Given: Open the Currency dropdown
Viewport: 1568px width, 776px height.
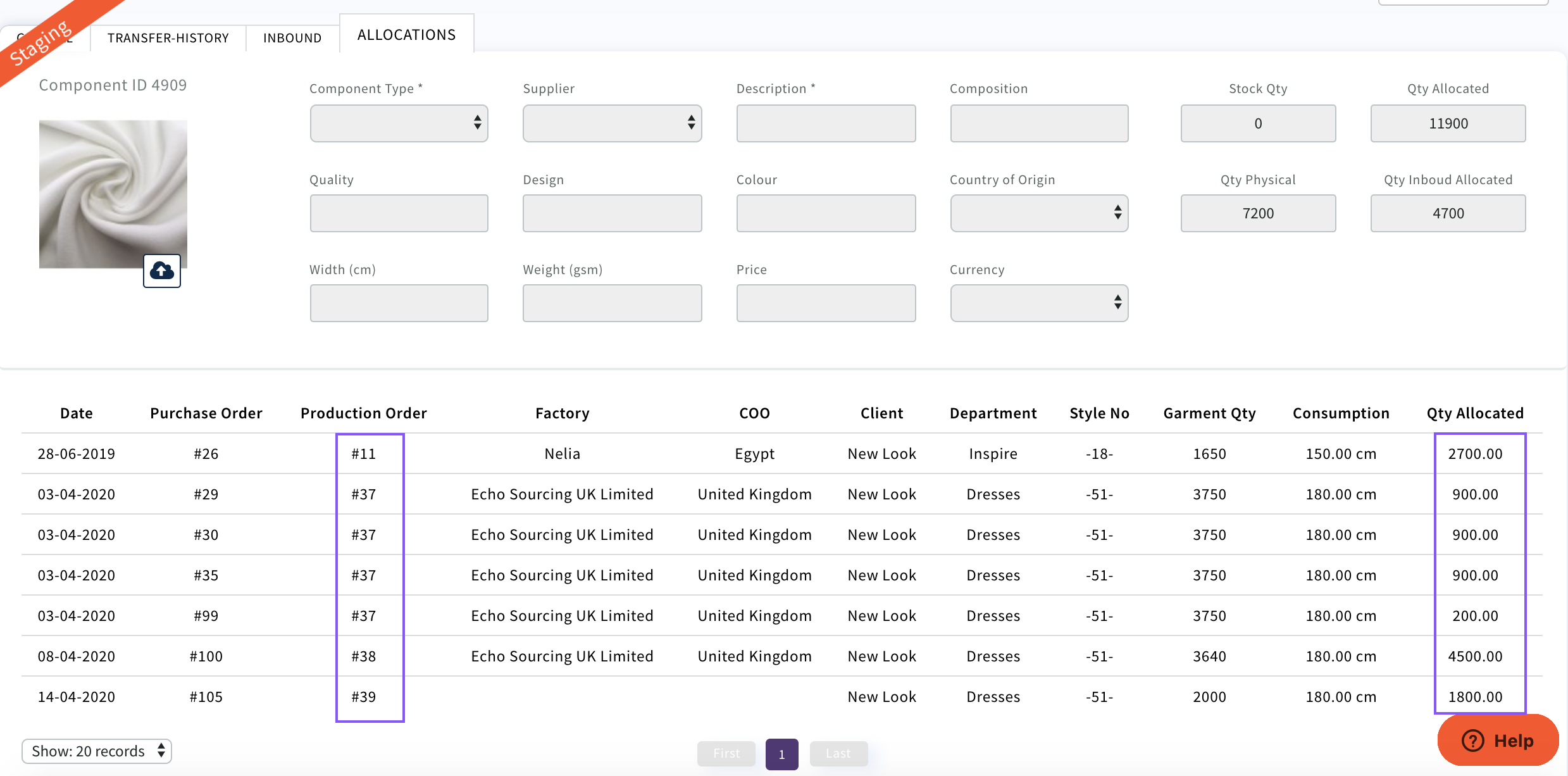Looking at the screenshot, I should tap(1038, 303).
